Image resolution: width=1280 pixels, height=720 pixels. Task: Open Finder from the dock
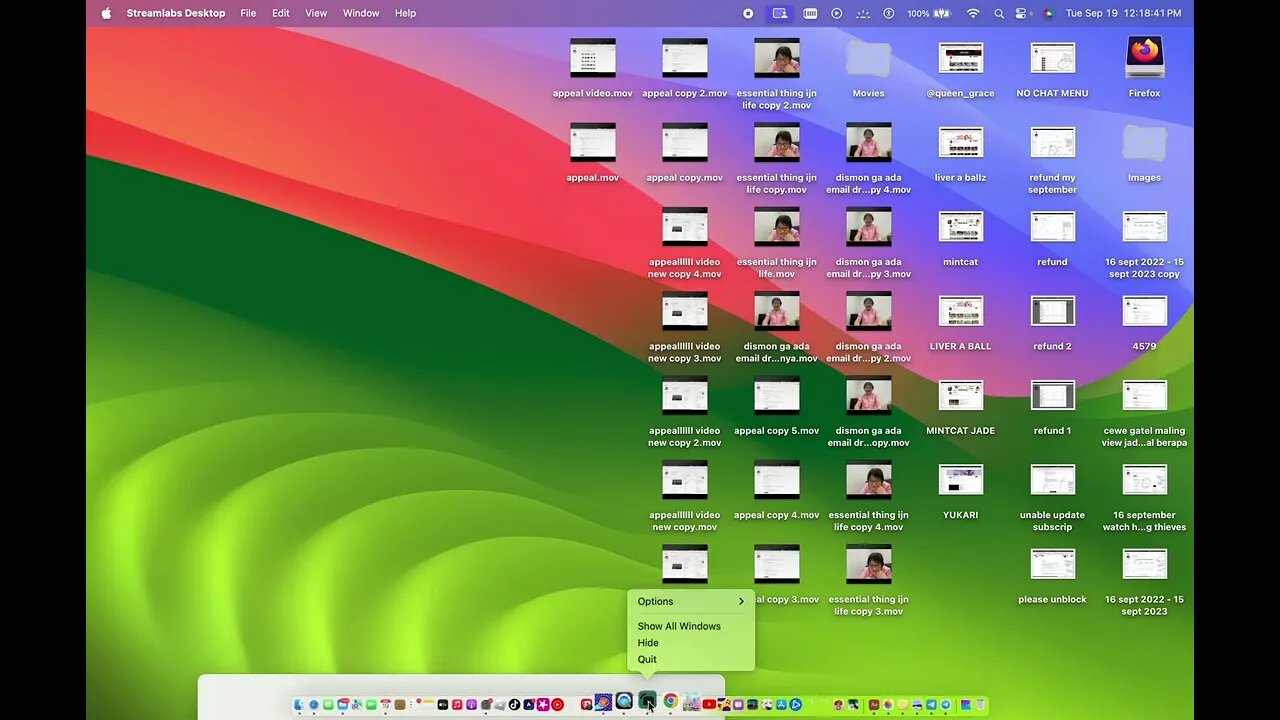298,704
